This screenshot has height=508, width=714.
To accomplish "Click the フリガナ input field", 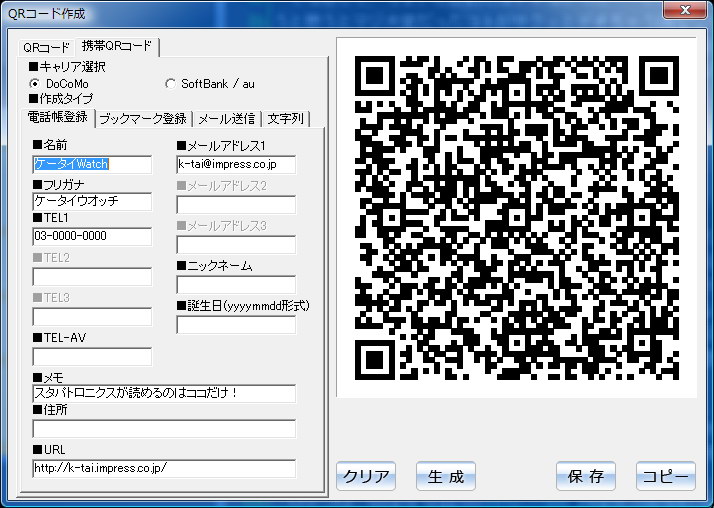I will click(x=92, y=201).
